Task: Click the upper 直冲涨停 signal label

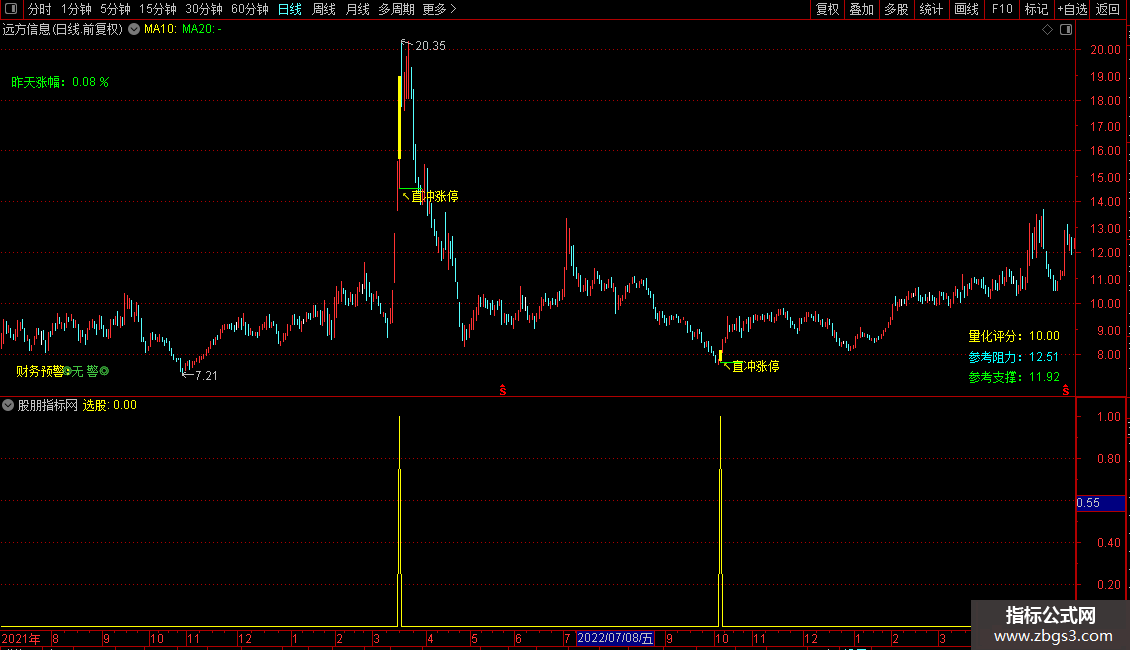Action: pyautogui.click(x=435, y=196)
